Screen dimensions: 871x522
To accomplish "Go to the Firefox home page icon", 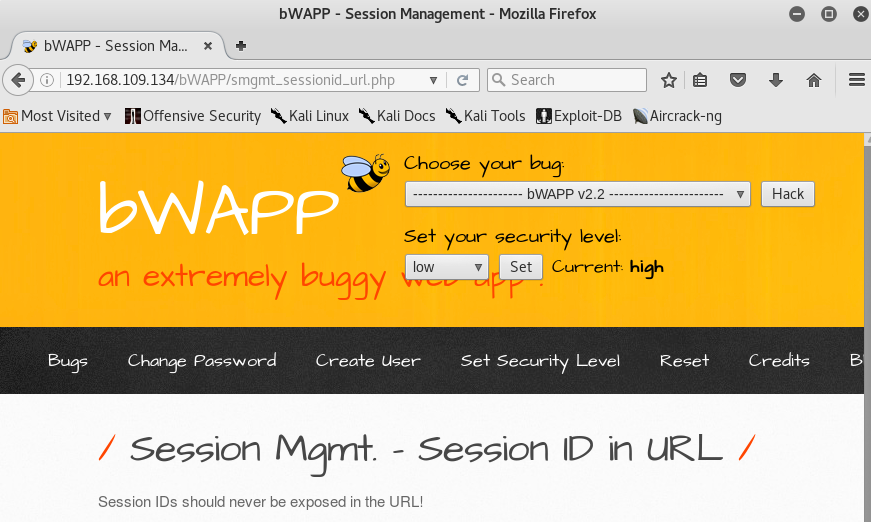I will [814, 81].
